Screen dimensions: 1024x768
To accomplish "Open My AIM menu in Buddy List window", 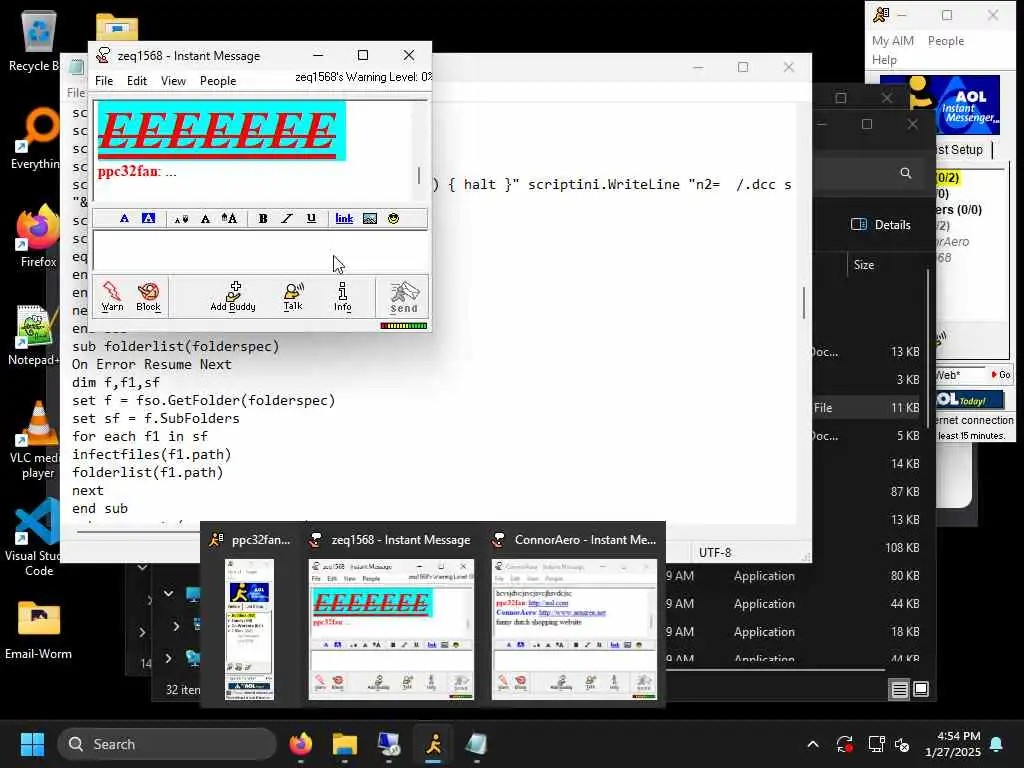I will (x=892, y=40).
